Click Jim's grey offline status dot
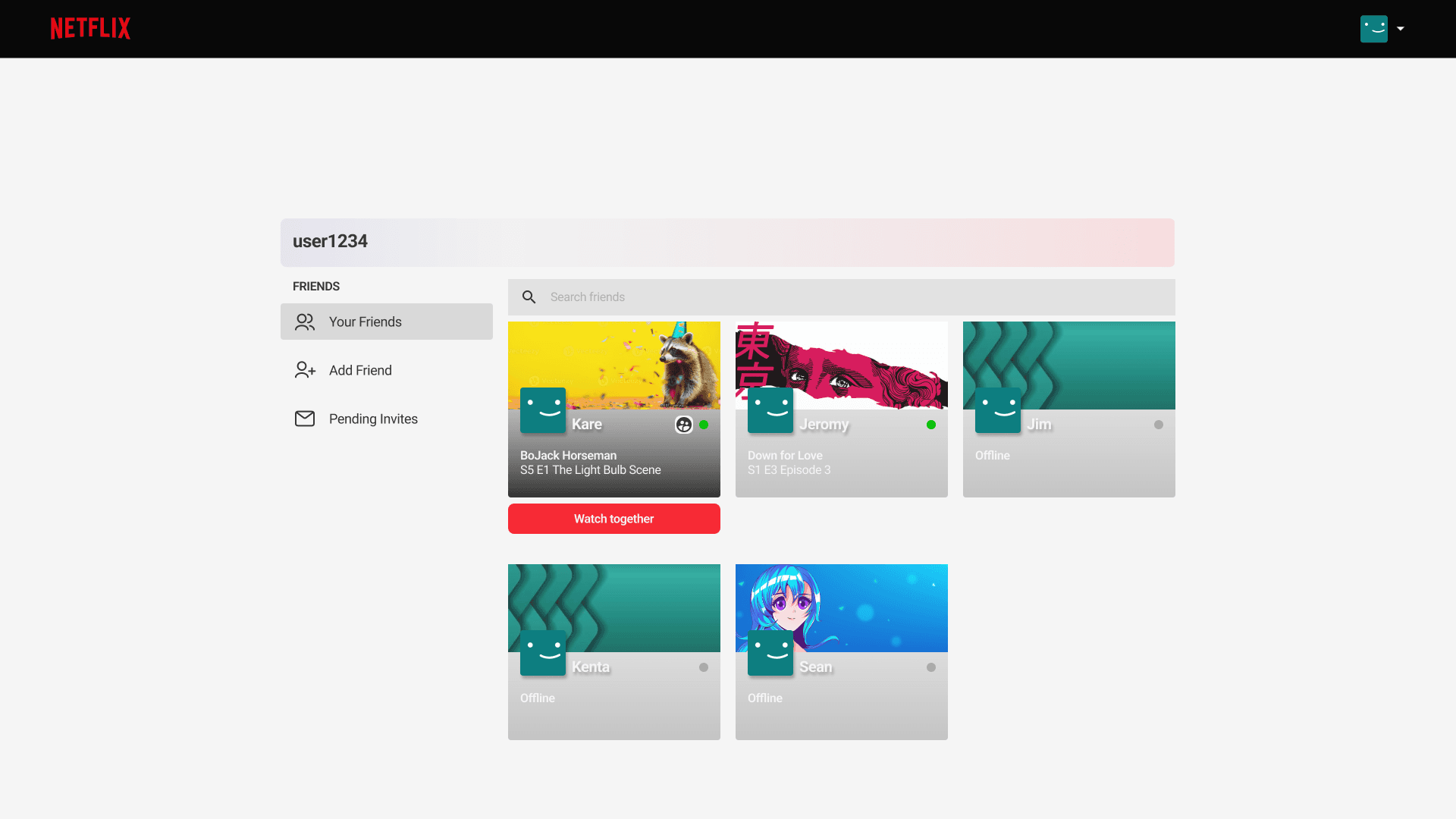 click(x=1159, y=425)
